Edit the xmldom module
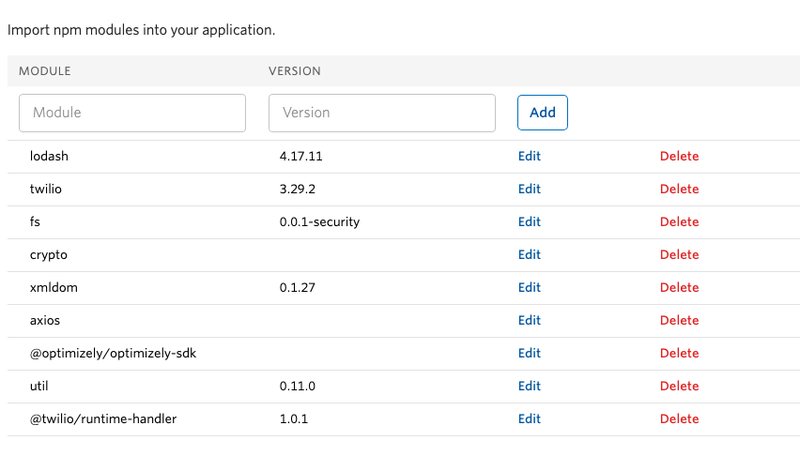This screenshot has width=800, height=456. point(529,287)
